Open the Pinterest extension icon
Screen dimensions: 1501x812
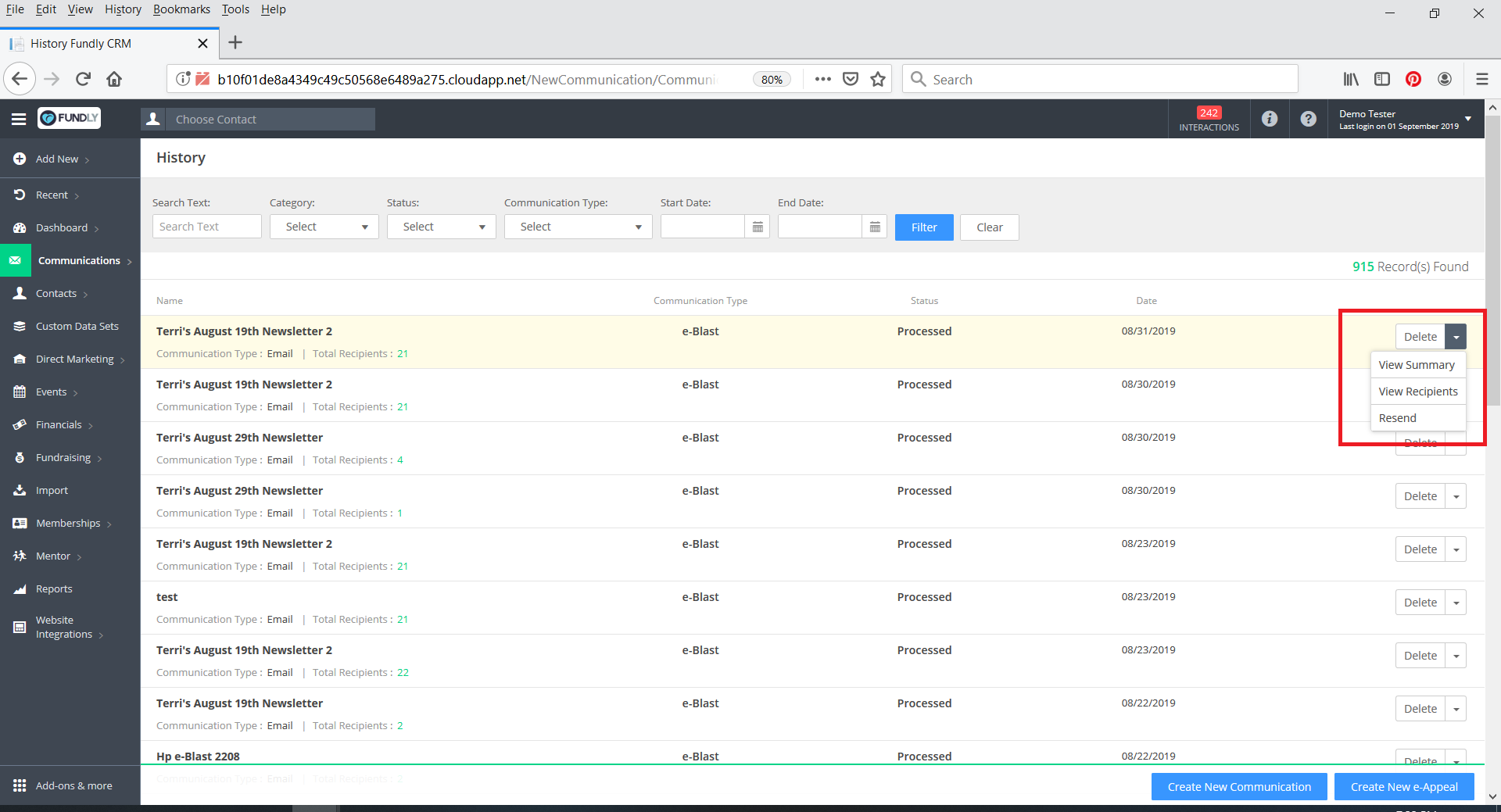[1413, 79]
